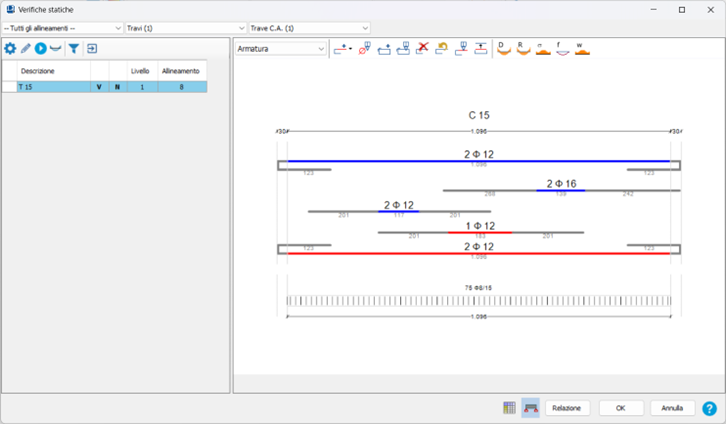Open the 'Tutti gli allineamenti' dropdown
The image size is (726, 424).
click(x=62, y=28)
